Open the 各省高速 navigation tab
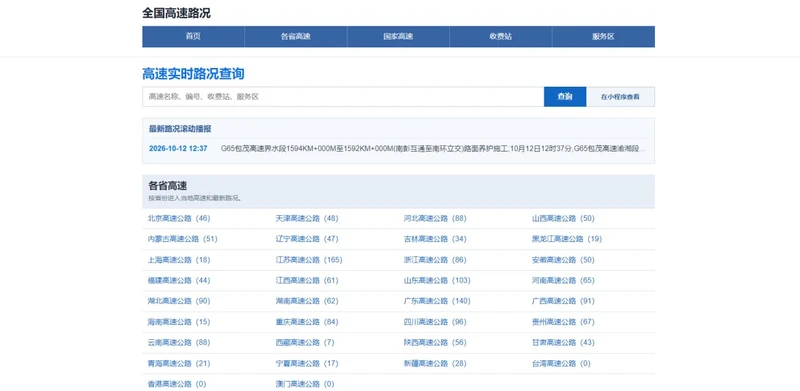This screenshot has height=391, width=800. [x=296, y=37]
